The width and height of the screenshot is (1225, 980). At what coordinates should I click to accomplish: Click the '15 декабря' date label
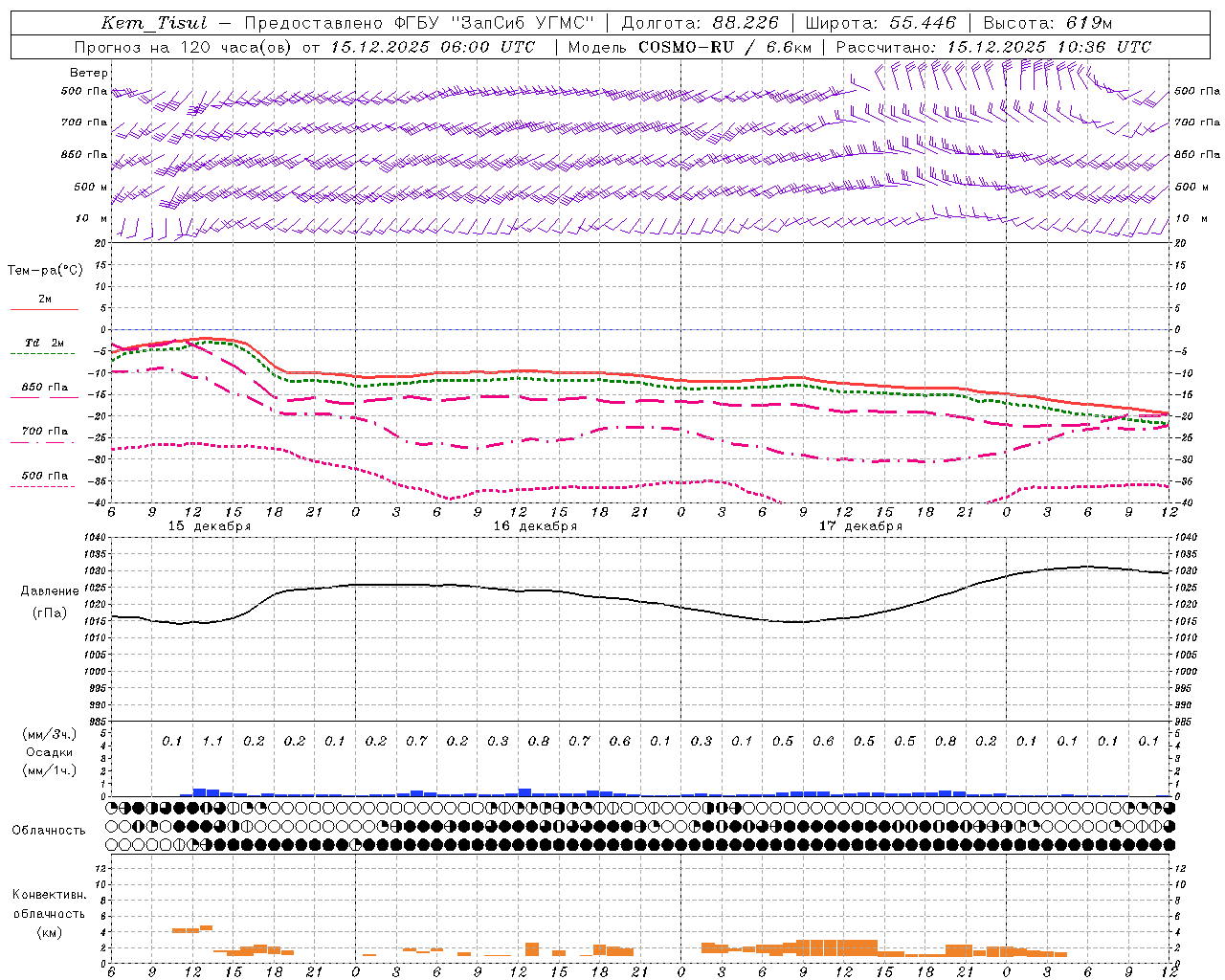pos(210,526)
